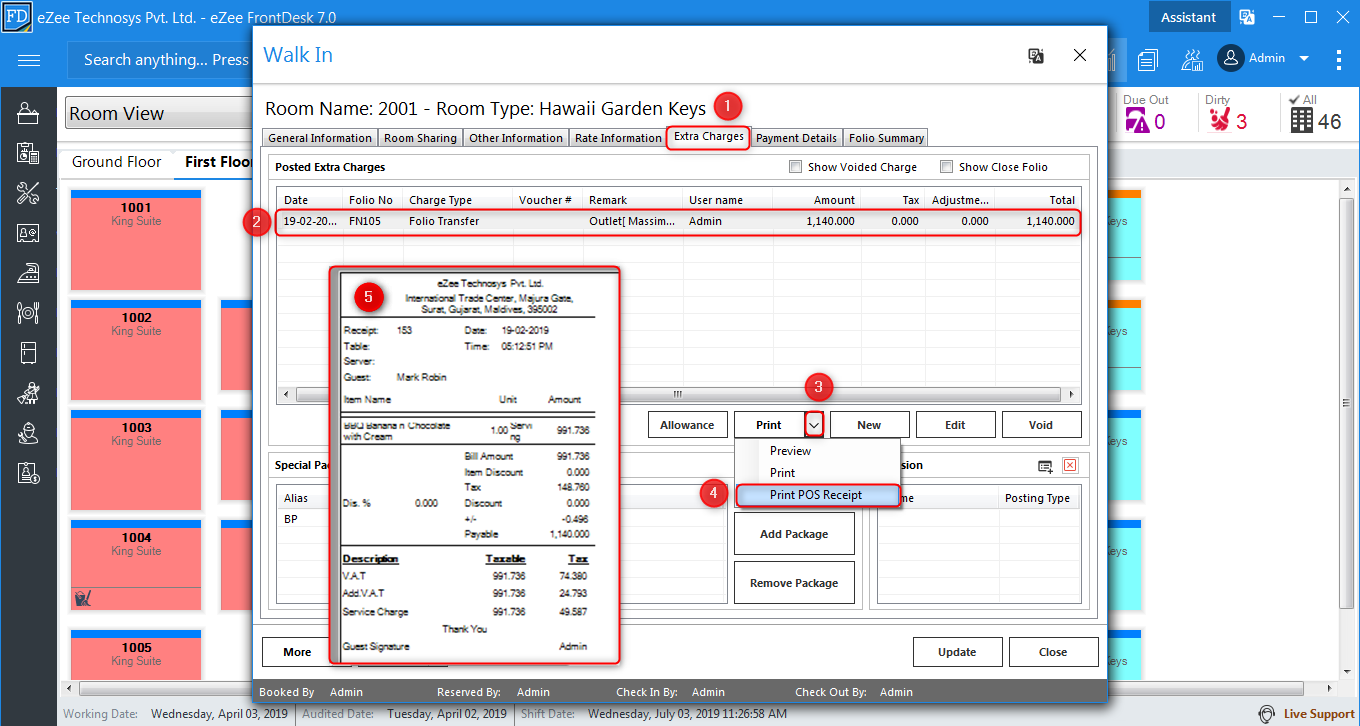Click the front desk reception sidebar icon
Screen dimensions: 1360x726
(x=28, y=114)
